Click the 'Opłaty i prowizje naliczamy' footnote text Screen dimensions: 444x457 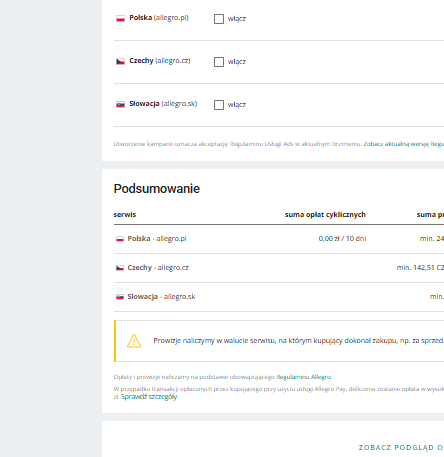coord(194,377)
